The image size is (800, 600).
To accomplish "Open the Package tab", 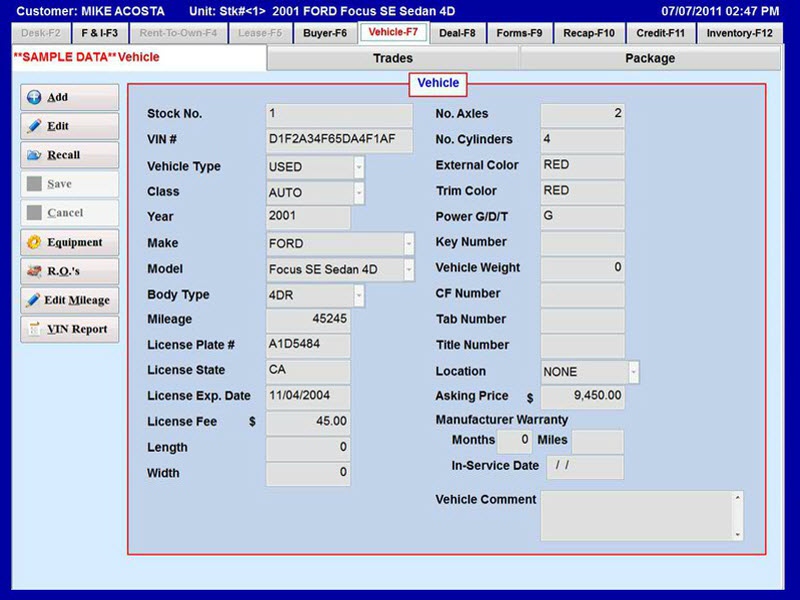I will click(652, 59).
